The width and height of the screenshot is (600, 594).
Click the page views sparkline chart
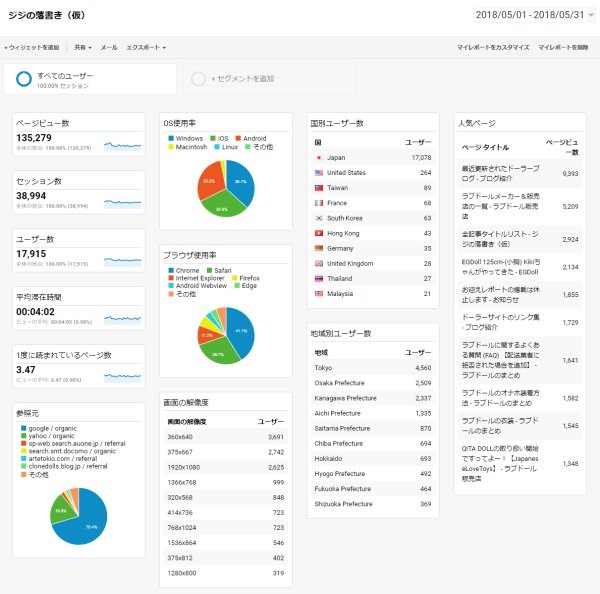click(122, 146)
